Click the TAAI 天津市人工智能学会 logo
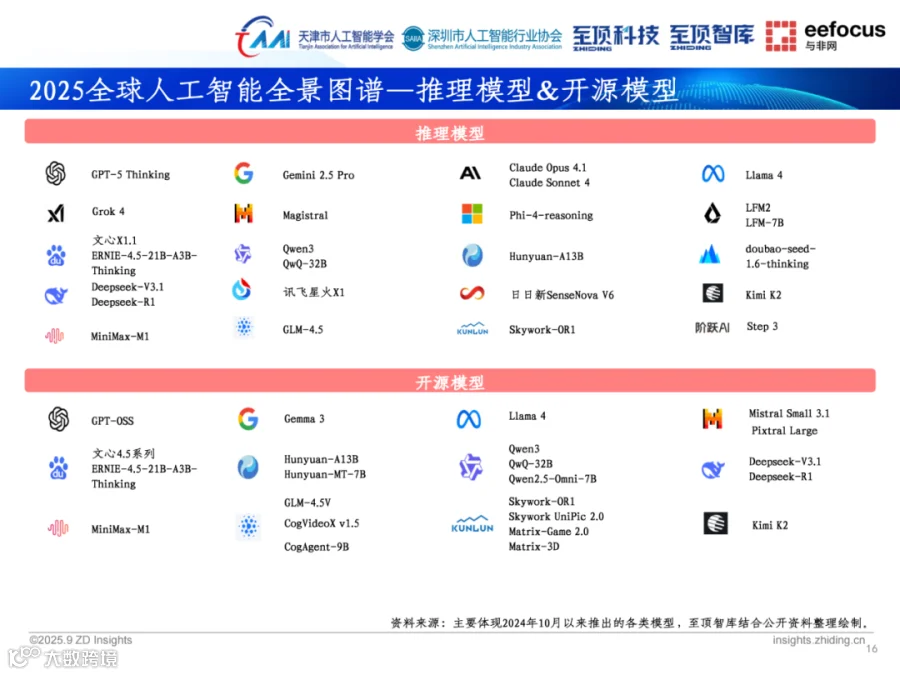Viewport: 900px width, 675px height. (x=315, y=37)
